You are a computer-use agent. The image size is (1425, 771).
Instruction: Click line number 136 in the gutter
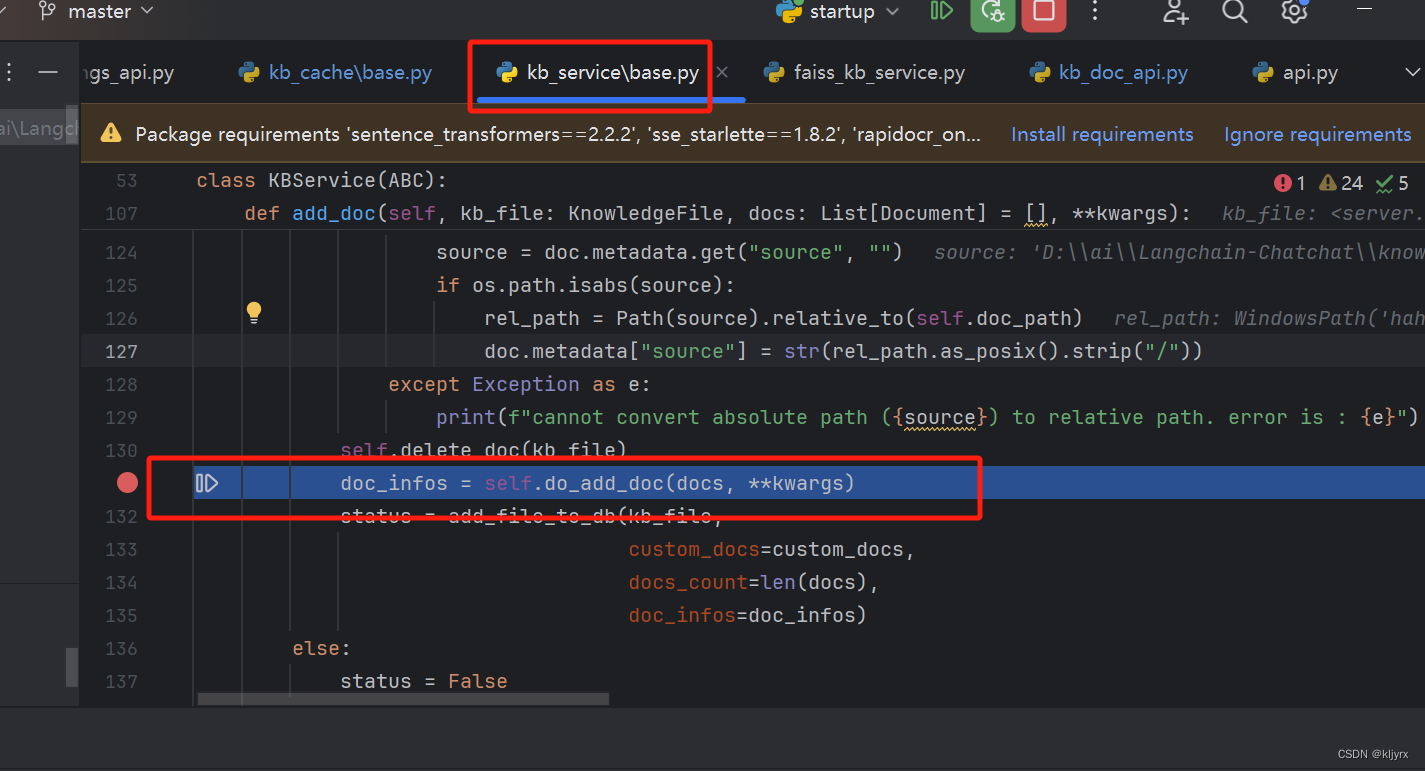[x=121, y=648]
